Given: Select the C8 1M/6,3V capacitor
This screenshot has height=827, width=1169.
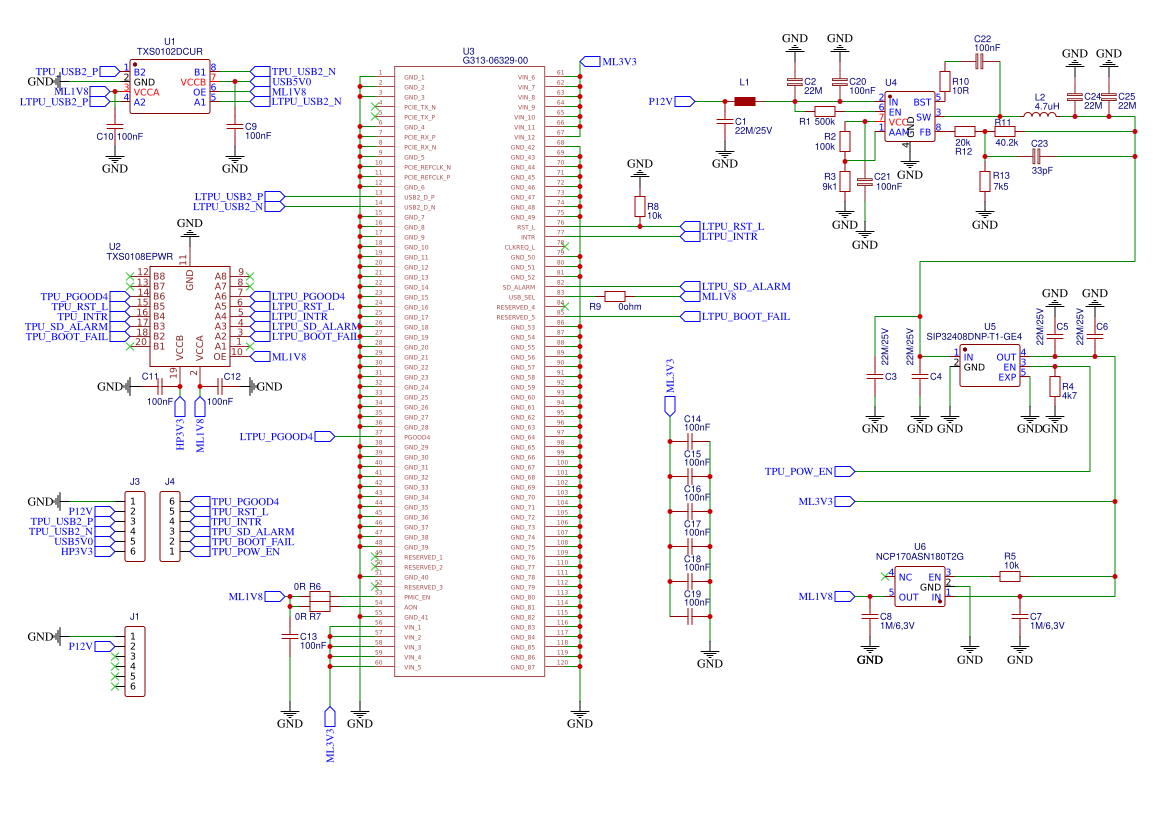Looking at the screenshot, I should (x=869, y=616).
